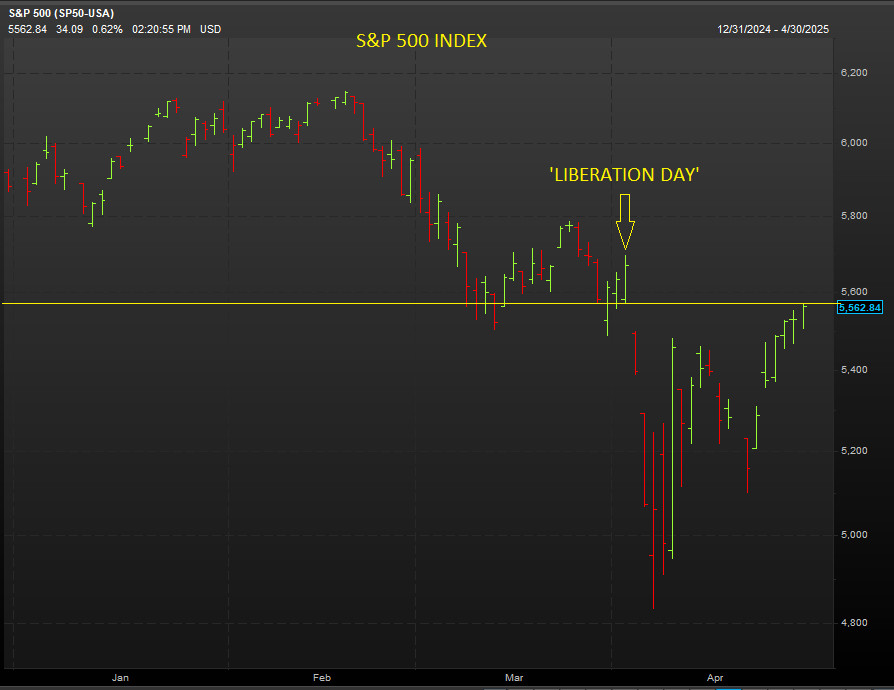Click the 02:20:55 PM timestamp

click(161, 29)
